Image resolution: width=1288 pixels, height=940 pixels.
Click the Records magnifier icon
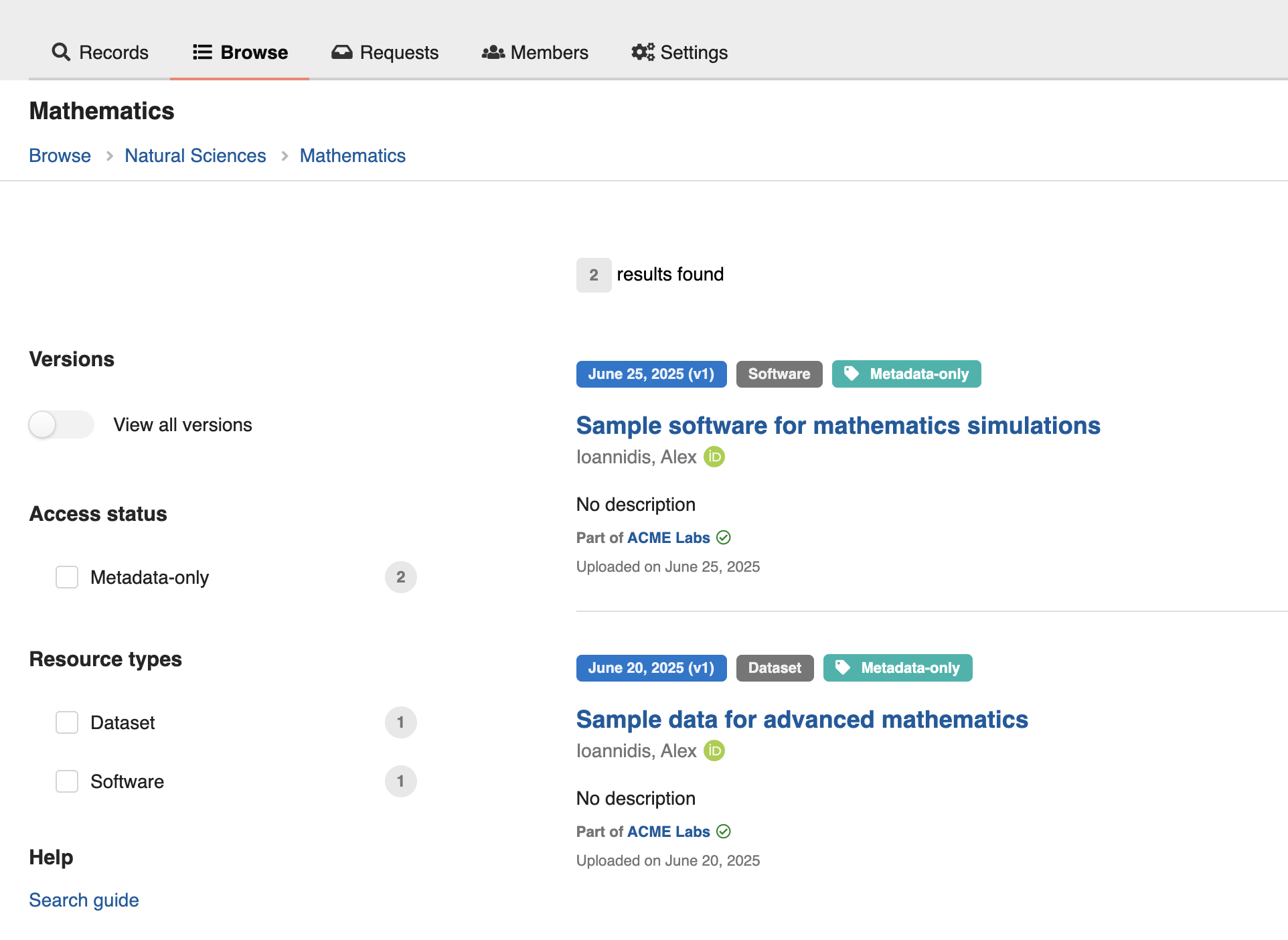(60, 52)
